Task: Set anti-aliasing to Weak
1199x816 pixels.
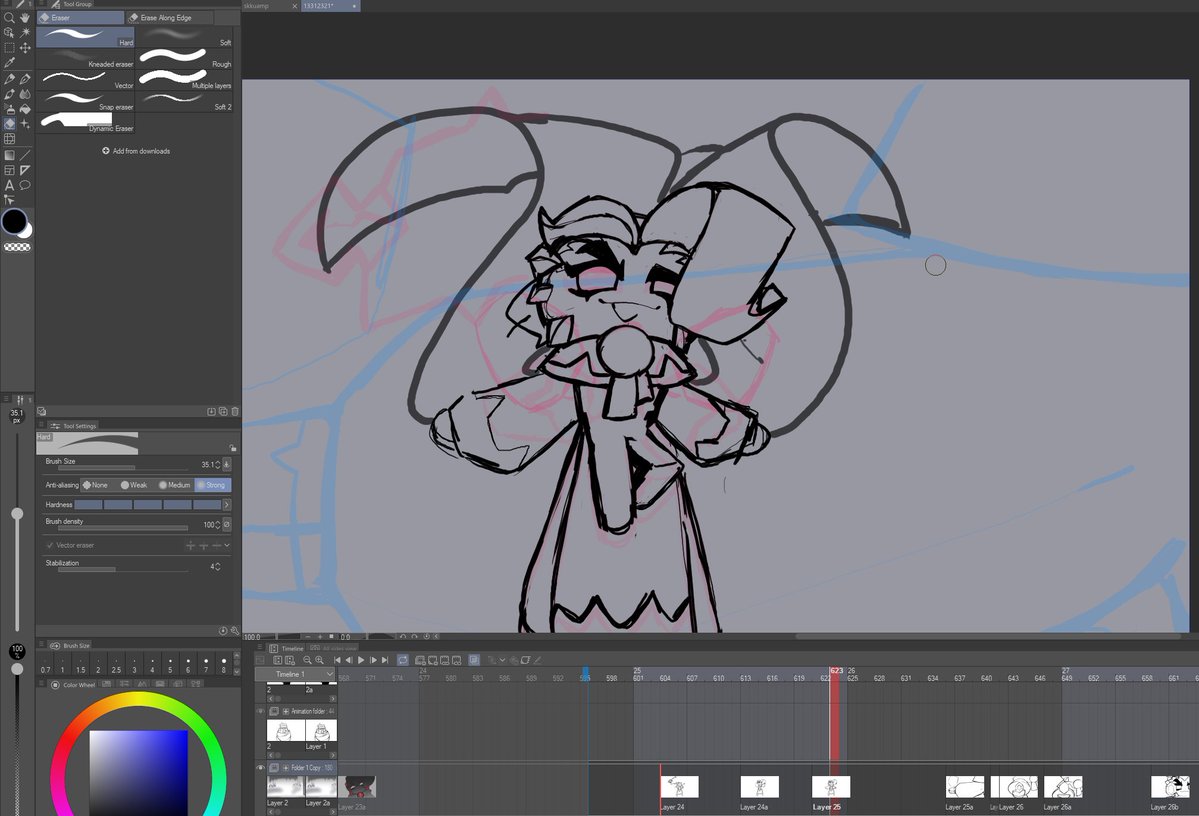Action: tap(134, 485)
